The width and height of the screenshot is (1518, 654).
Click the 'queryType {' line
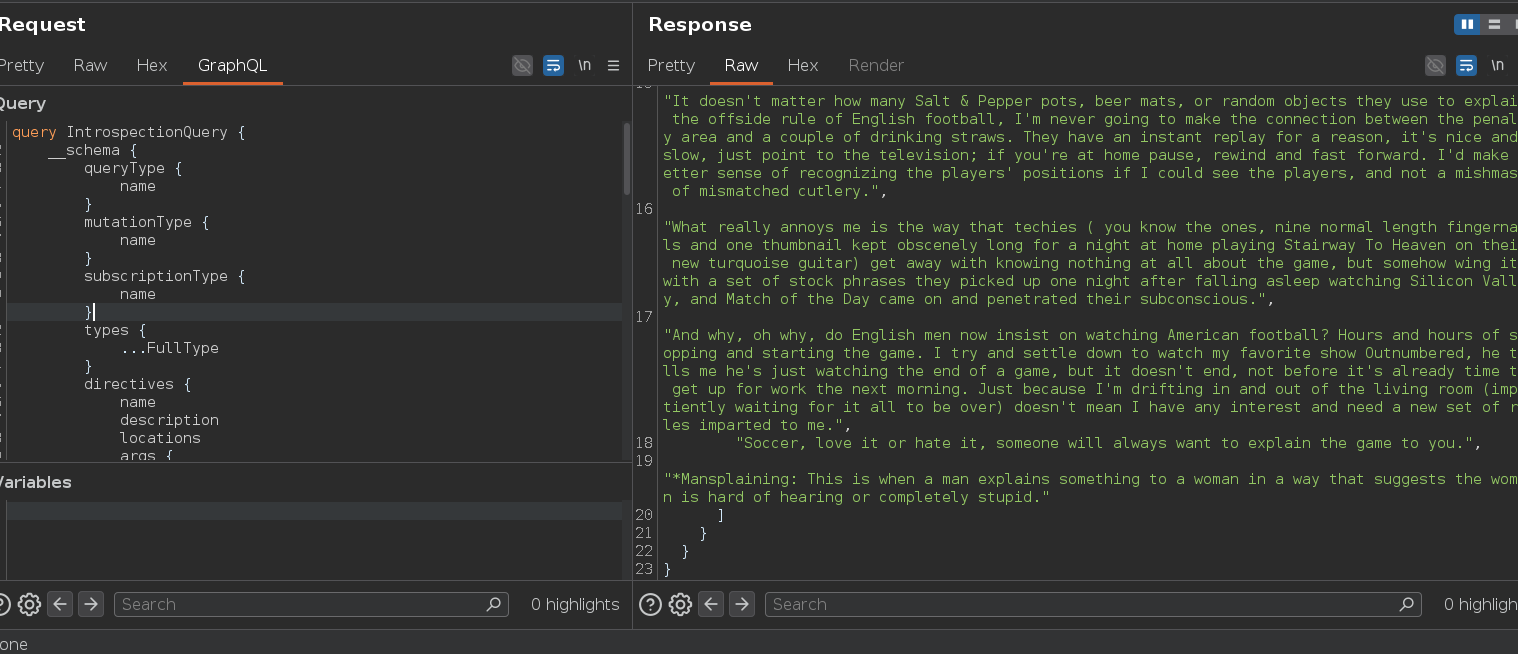[133, 168]
